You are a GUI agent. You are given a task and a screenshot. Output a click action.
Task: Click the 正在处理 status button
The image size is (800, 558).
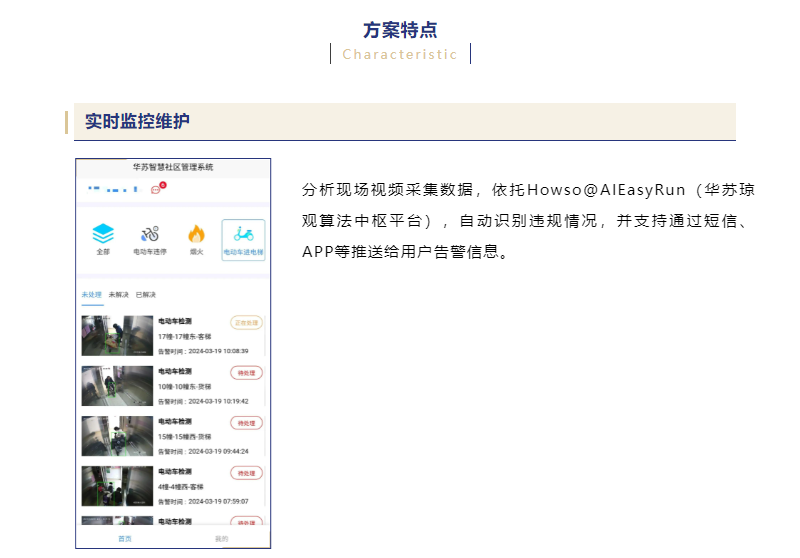[246, 323]
